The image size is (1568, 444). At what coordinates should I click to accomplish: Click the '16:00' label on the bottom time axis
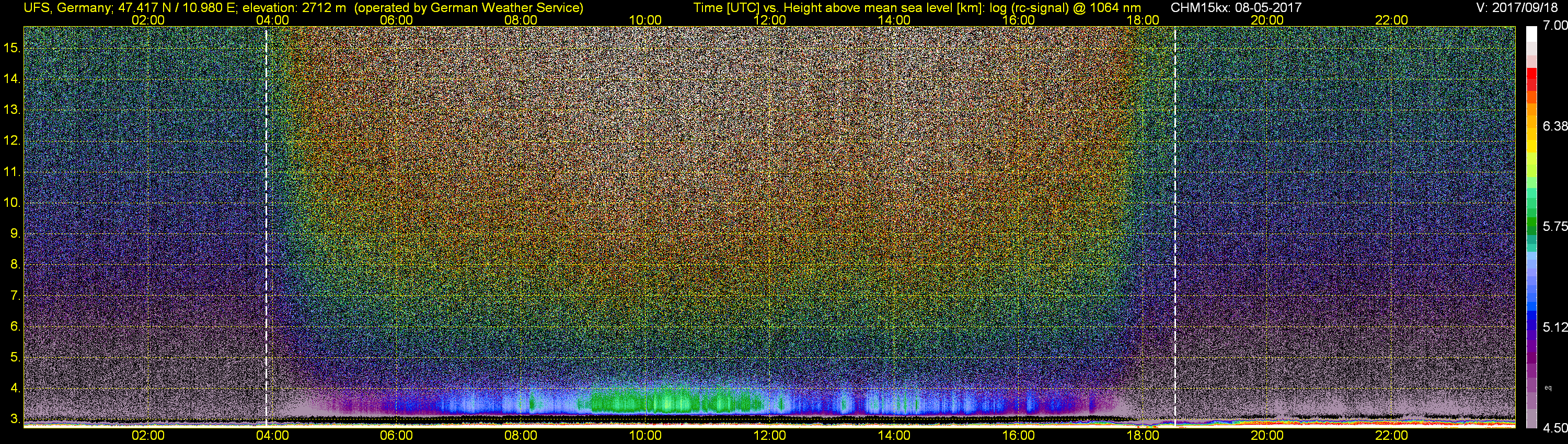tap(1018, 436)
